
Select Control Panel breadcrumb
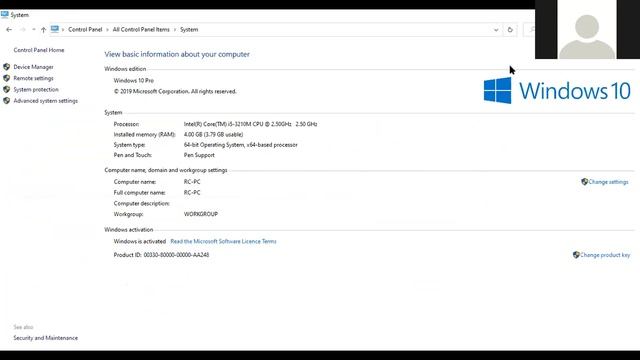[85, 29]
